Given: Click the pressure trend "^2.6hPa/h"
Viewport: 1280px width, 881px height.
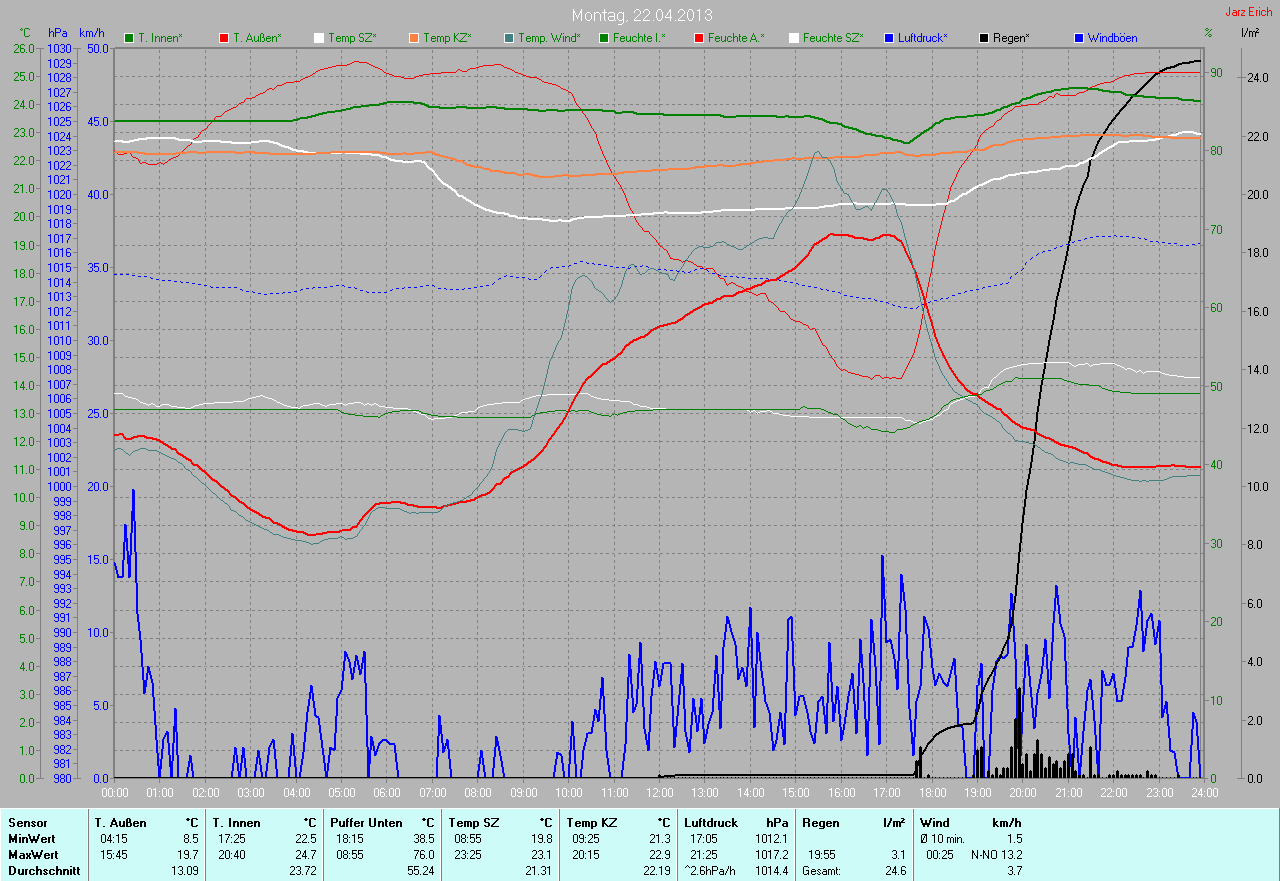Looking at the screenshot, I should [710, 871].
